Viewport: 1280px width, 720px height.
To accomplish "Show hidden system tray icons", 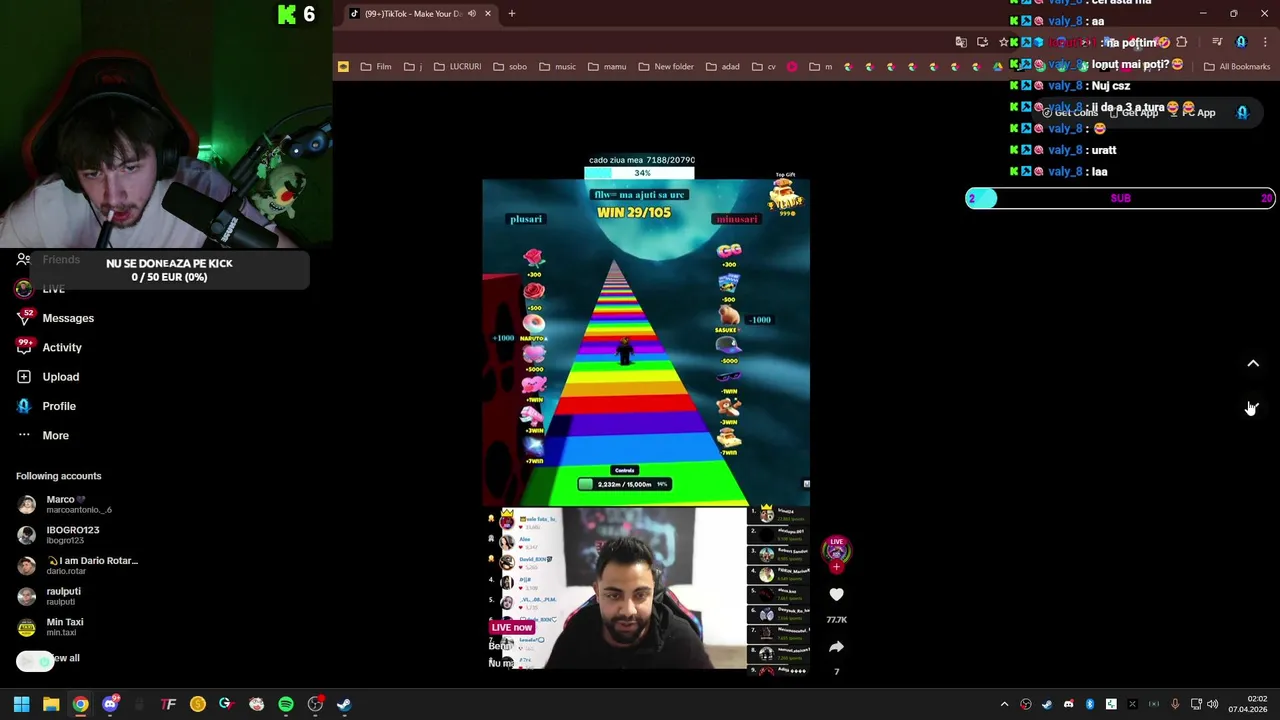I will click(1004, 704).
